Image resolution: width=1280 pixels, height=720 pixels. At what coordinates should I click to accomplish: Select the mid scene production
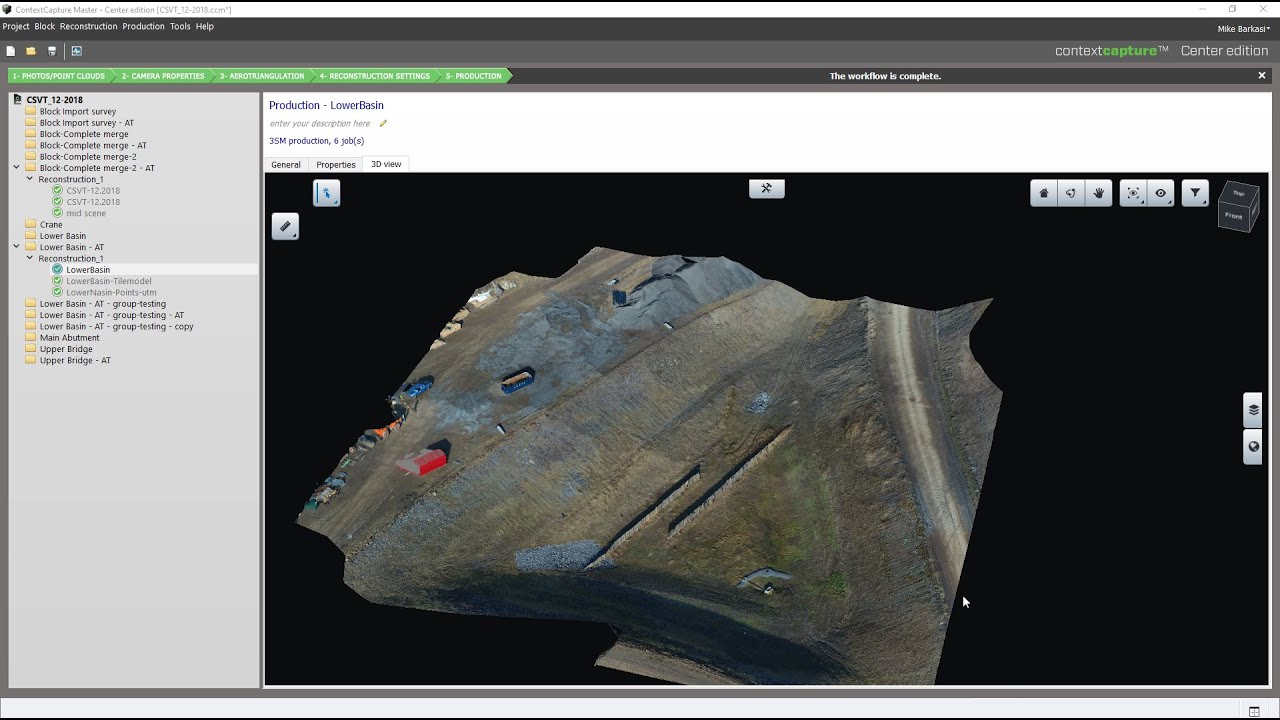tap(86, 213)
